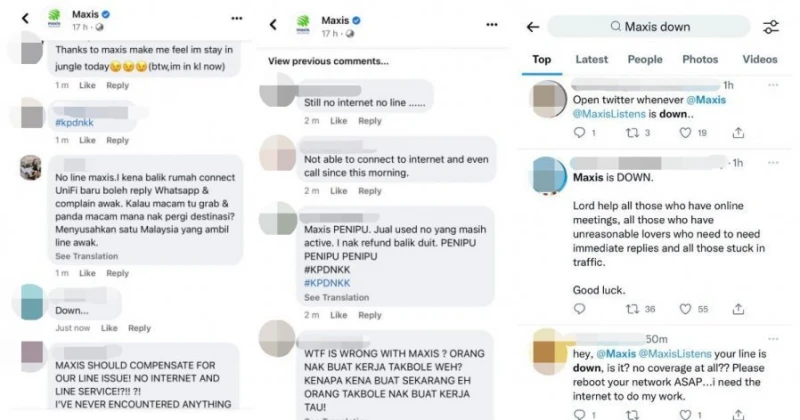Click the blue #kpdnkk hashtag
The width and height of the screenshot is (800, 420).
coord(75,121)
